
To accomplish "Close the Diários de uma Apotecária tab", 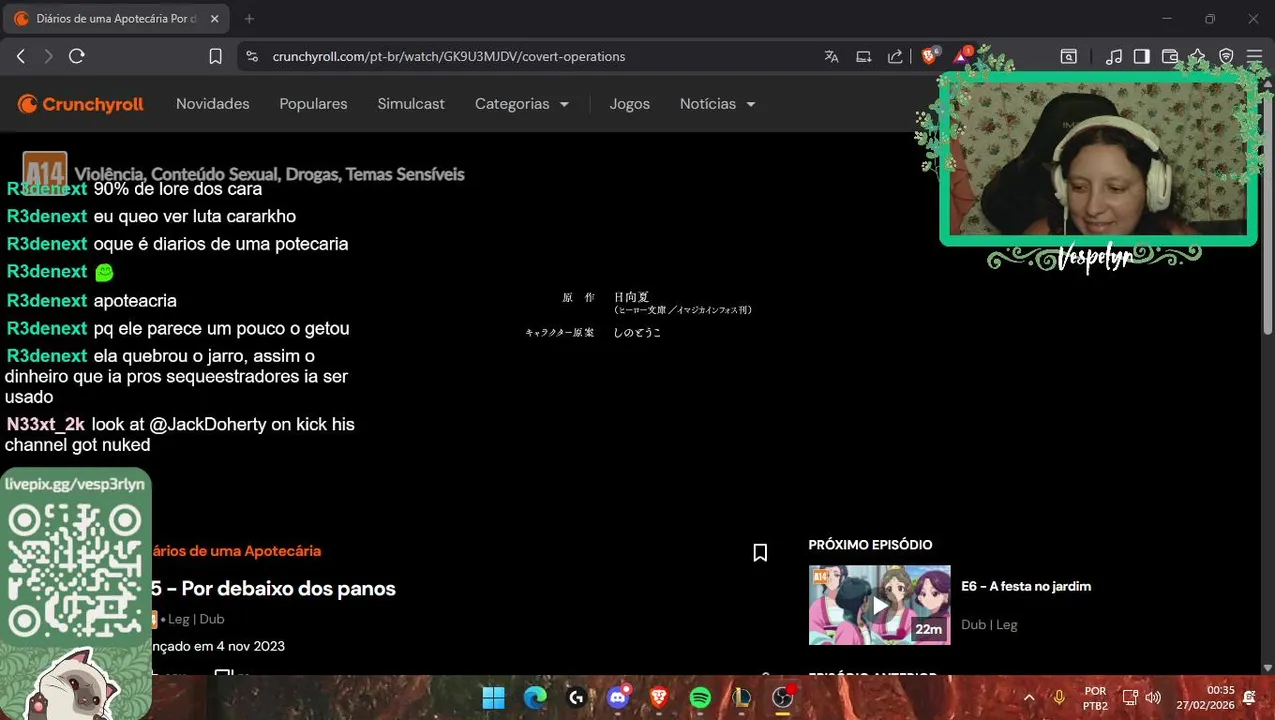I will click(214, 18).
